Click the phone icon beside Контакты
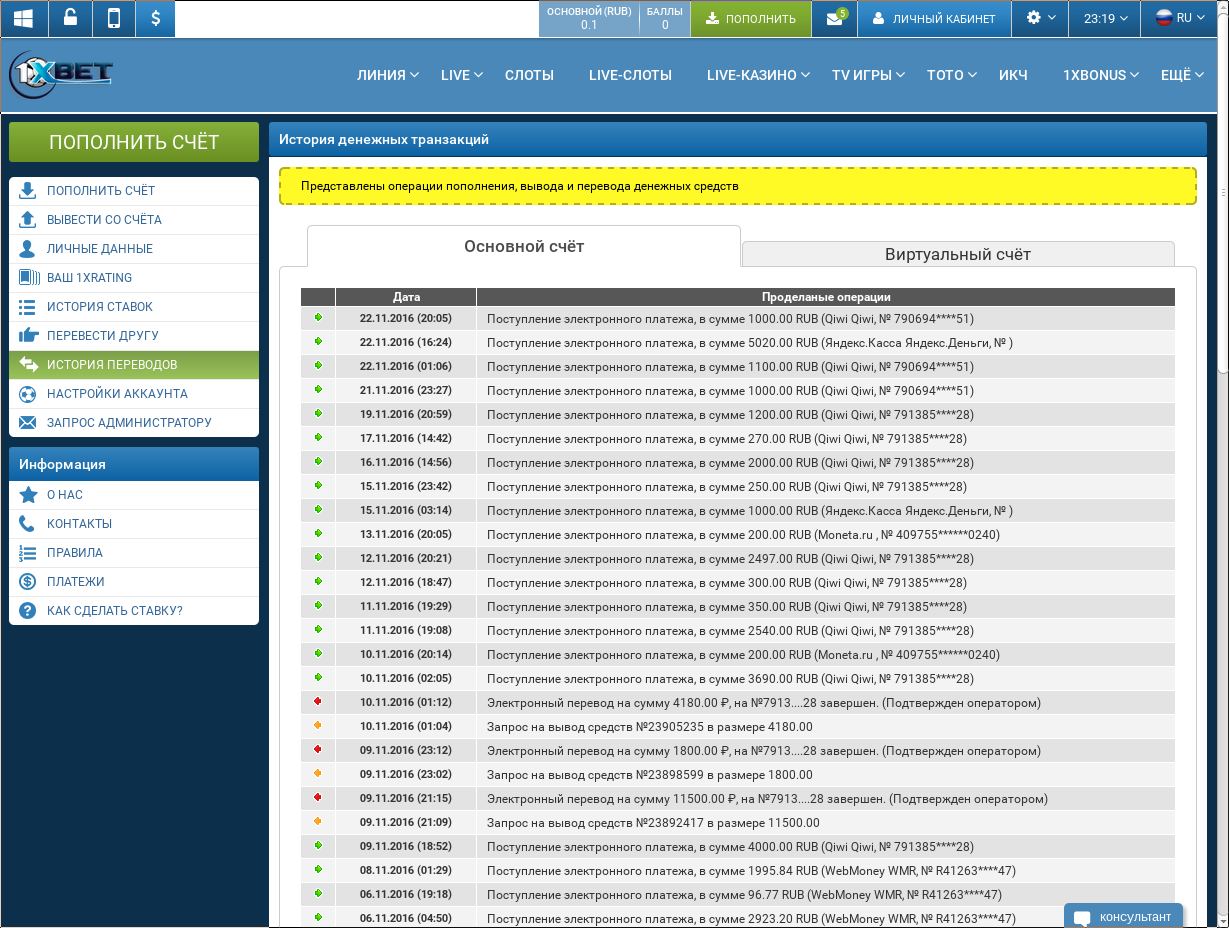Viewport: 1229px width, 928px height. [x=28, y=523]
